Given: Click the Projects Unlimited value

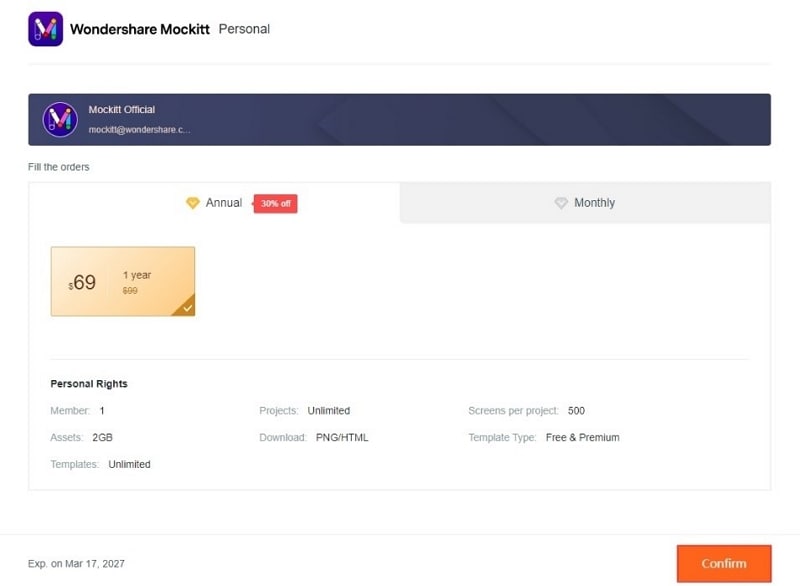Looking at the screenshot, I should click(x=329, y=411).
